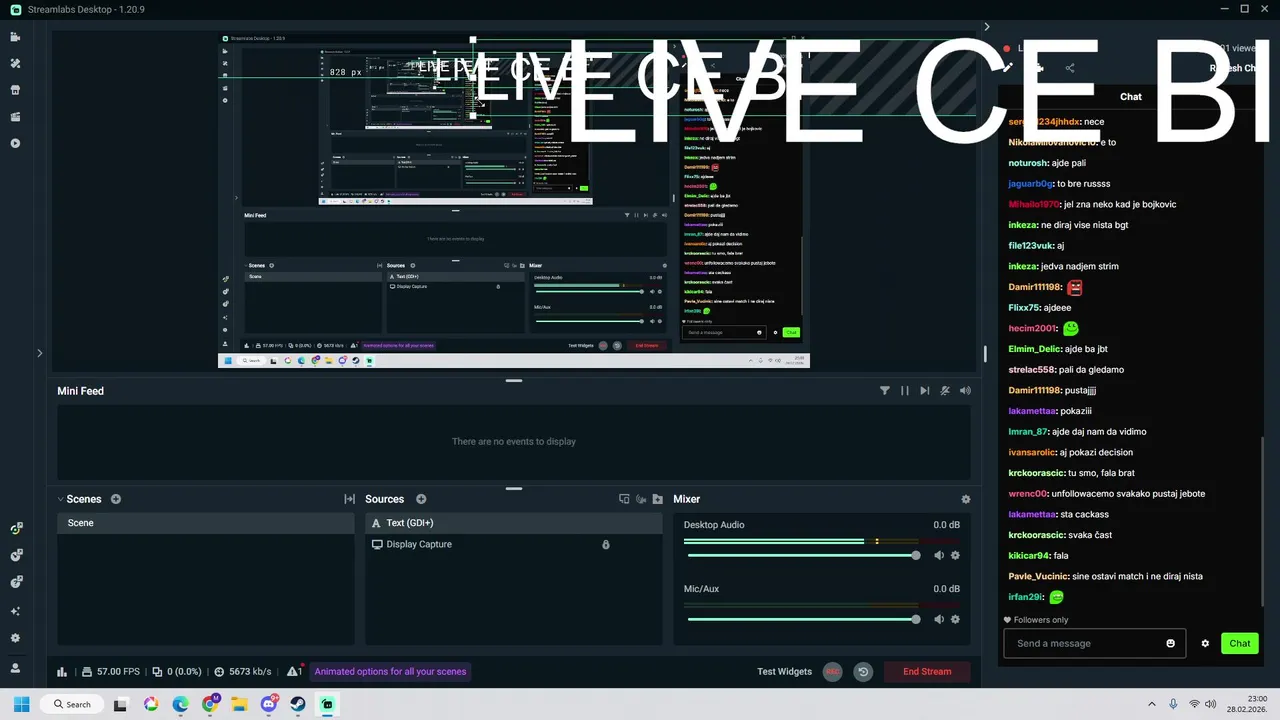The height and width of the screenshot is (720, 1280).
Task: Toggle the REC recording button
Action: (x=832, y=672)
